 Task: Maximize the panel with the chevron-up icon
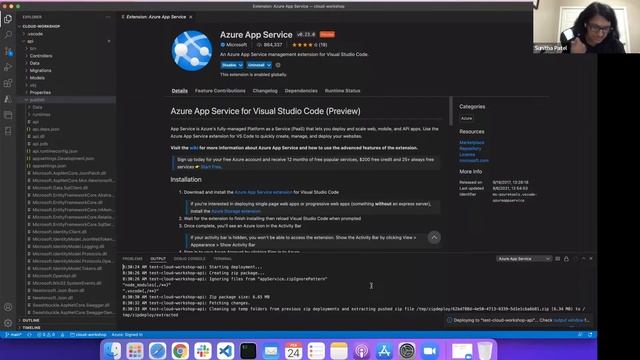pyautogui.click(x=583, y=259)
